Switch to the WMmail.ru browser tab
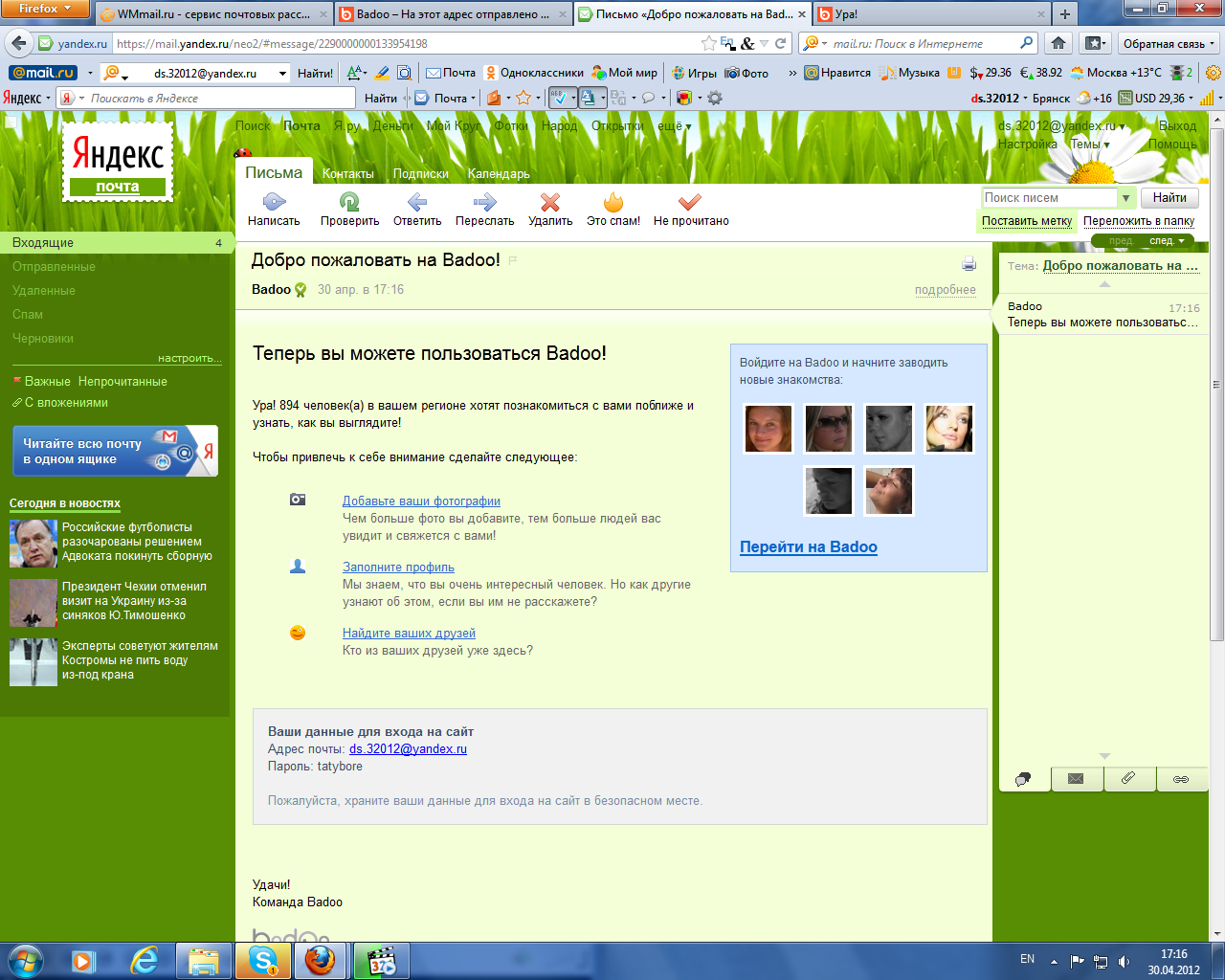1225x980 pixels. (213, 14)
